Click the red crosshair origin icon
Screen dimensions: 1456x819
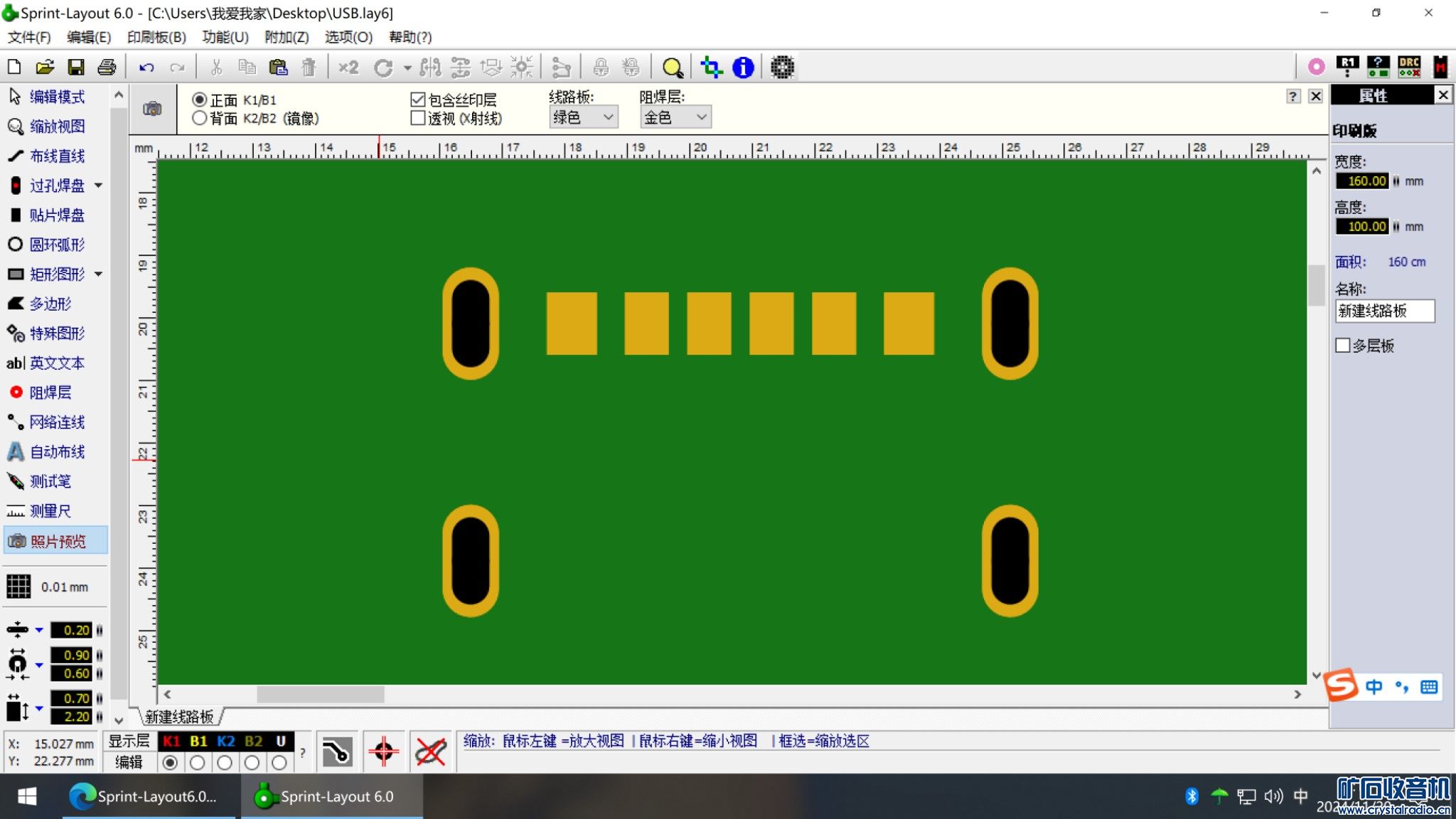coord(384,751)
